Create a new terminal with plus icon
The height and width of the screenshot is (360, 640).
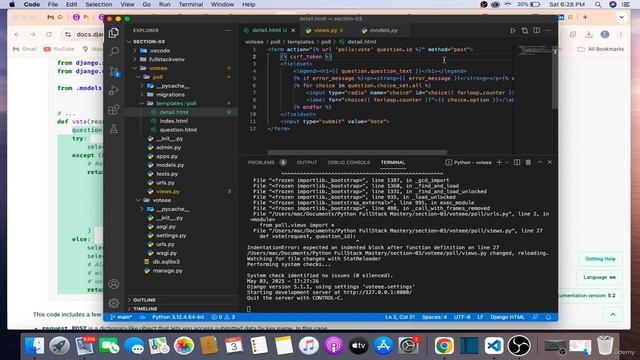click(499, 162)
